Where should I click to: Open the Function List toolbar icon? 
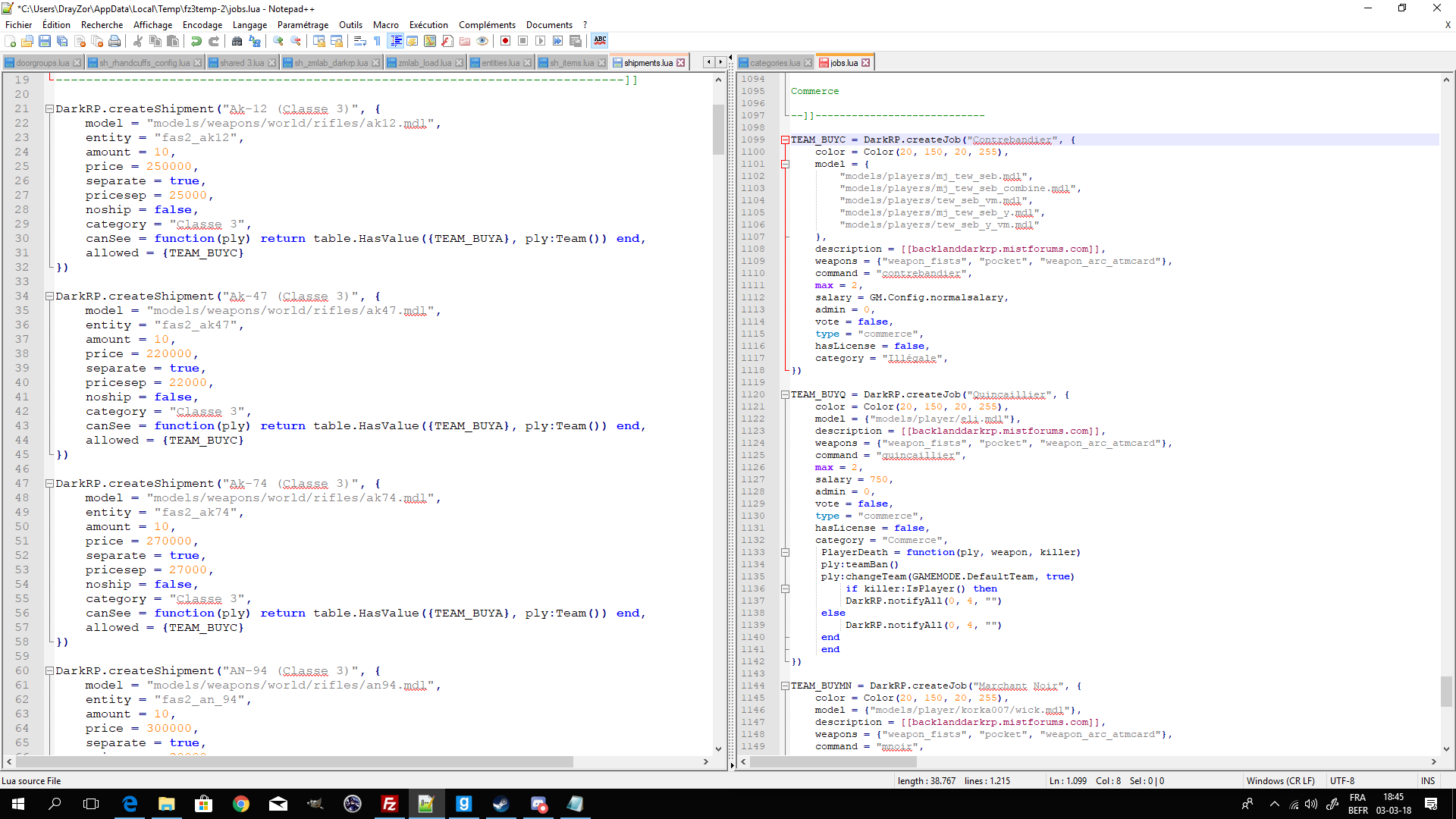pyautogui.click(x=447, y=41)
